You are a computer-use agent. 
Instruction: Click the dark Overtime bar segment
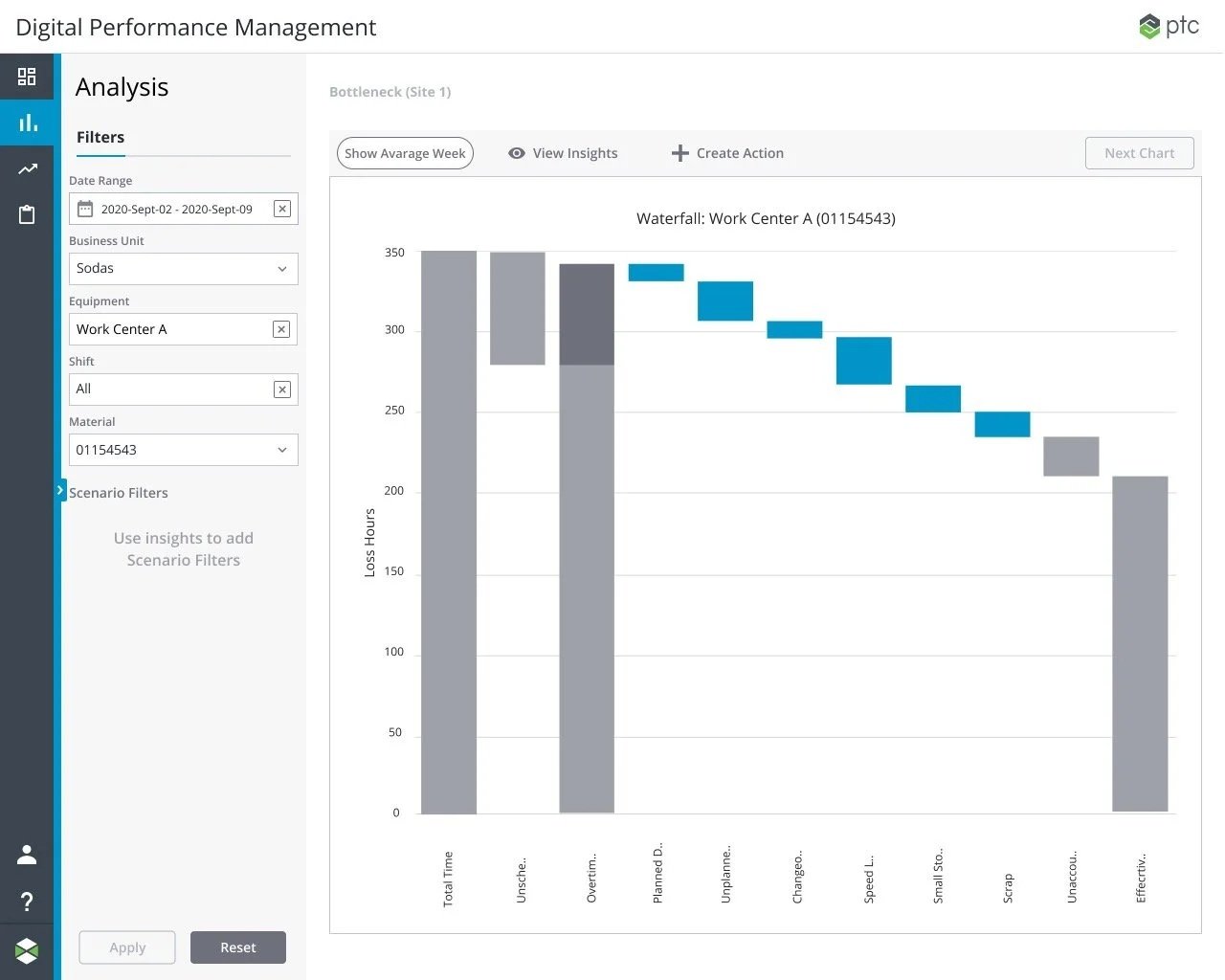click(587, 314)
